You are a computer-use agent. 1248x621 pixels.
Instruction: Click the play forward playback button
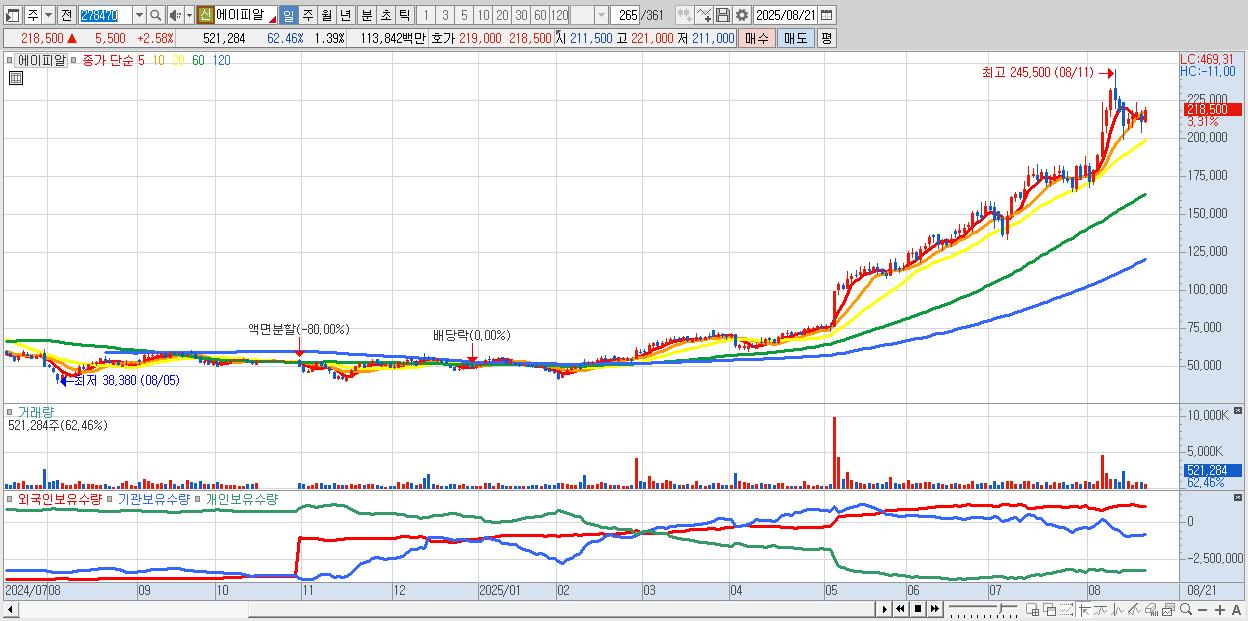[x=885, y=609]
